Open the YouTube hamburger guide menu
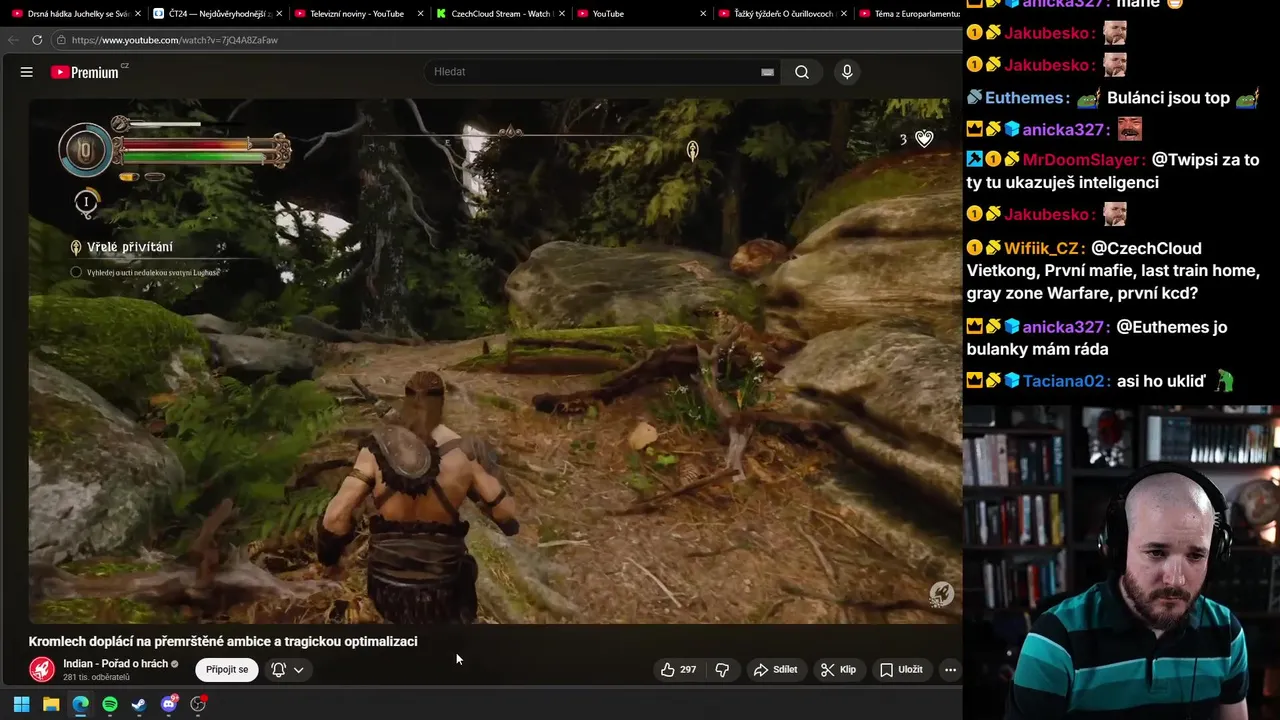The image size is (1280, 720). [27, 72]
